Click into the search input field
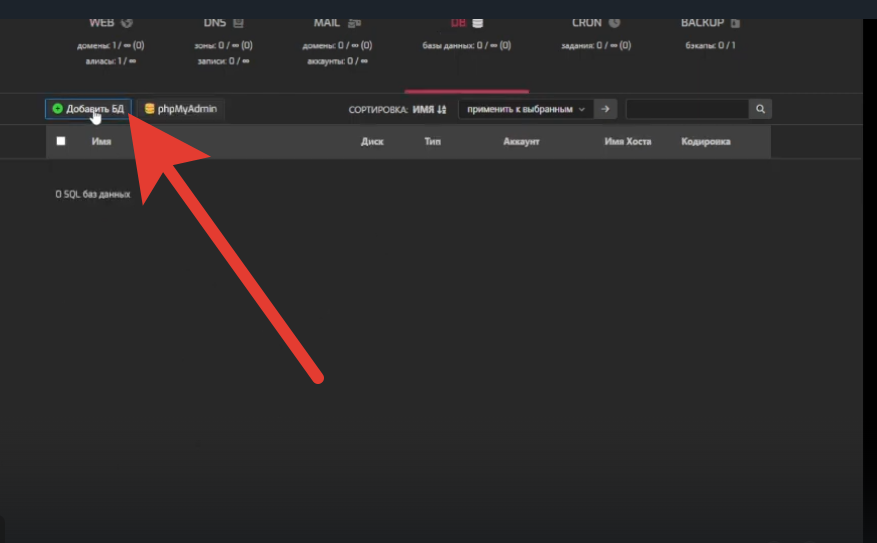The image size is (877, 543). pyautogui.click(x=686, y=109)
